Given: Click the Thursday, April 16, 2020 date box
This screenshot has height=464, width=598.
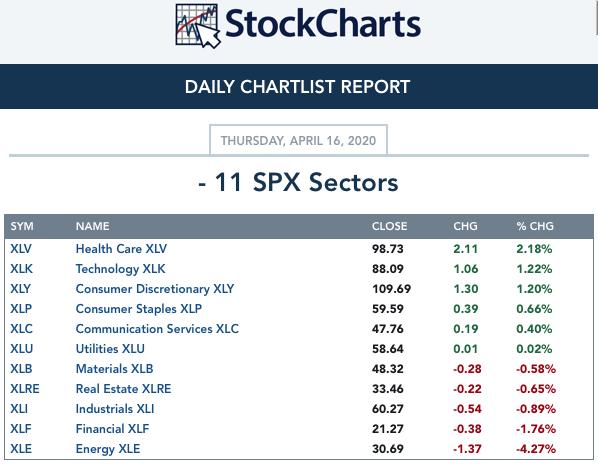Looking at the screenshot, I should [298, 140].
